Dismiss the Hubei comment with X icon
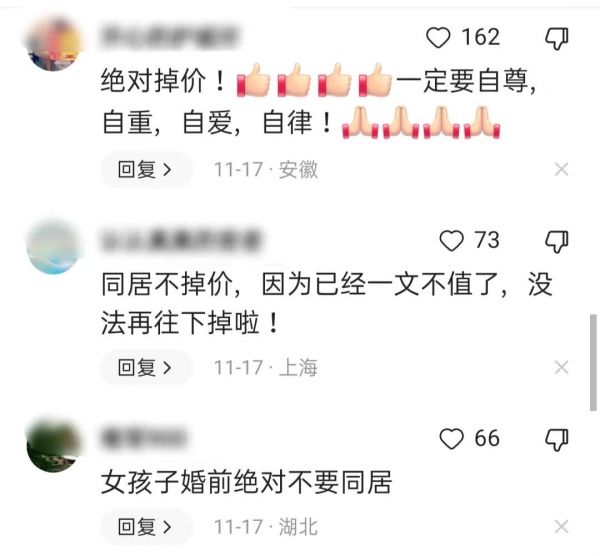Image resolution: width=600 pixels, height=556 pixels. tap(561, 527)
